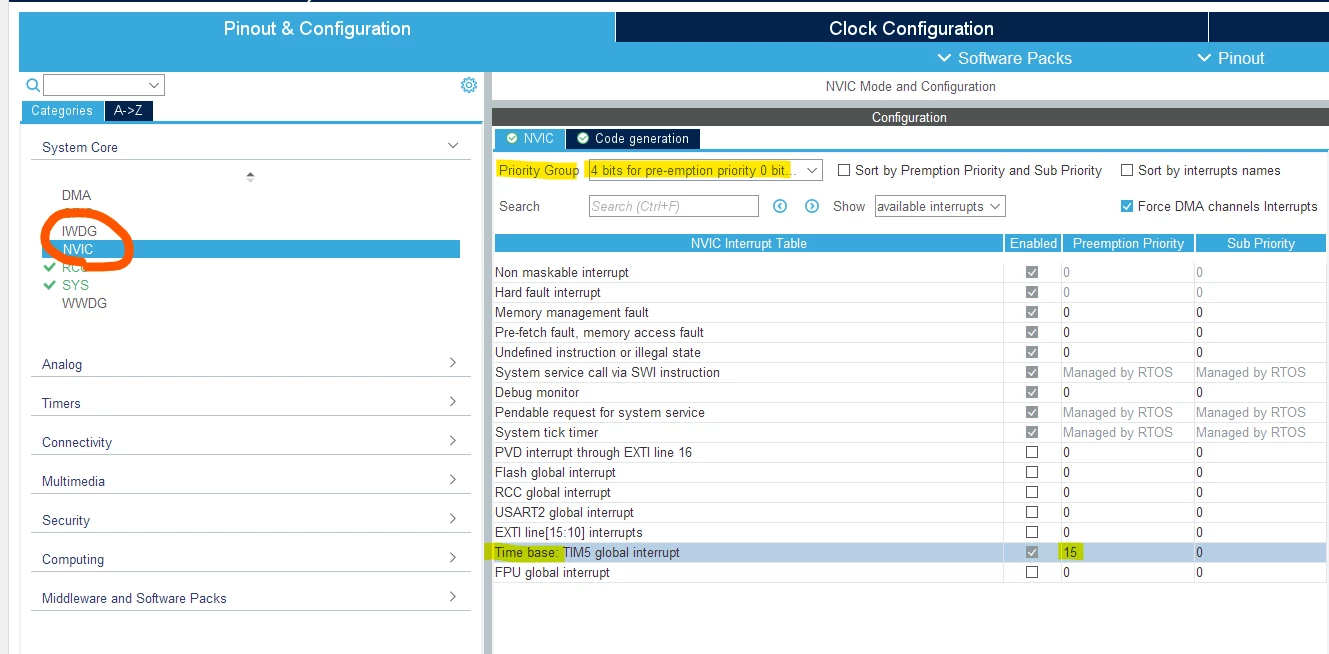Screen dimensions: 1329x654
Task: Toggle Time base TIM5 global interrupt checkbox
Action: [x=1032, y=552]
